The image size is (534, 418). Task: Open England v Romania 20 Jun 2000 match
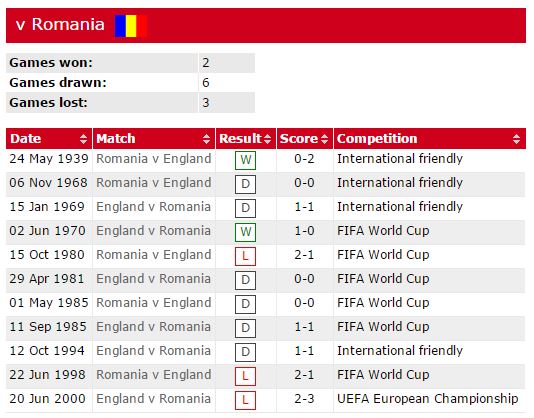pyautogui.click(x=153, y=399)
